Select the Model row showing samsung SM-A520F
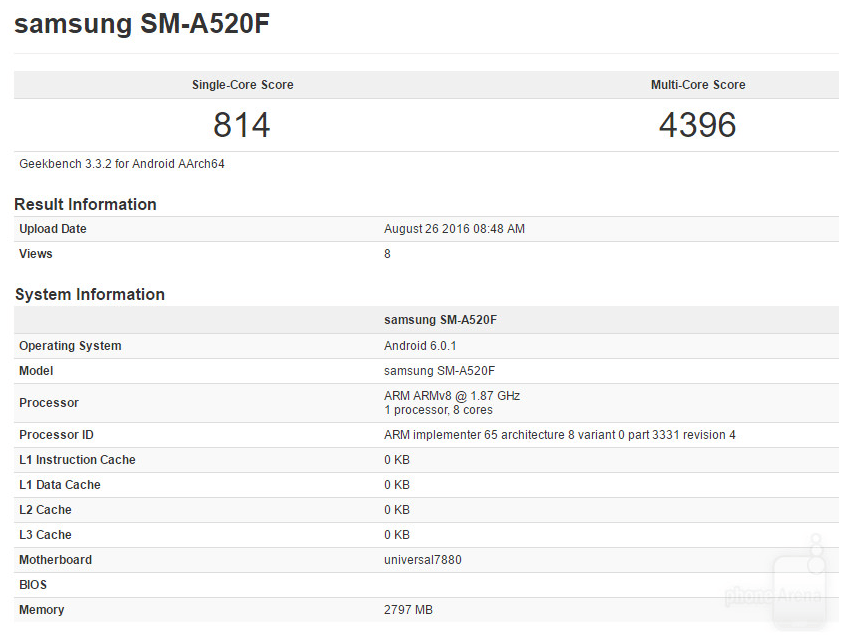 [x=425, y=370]
